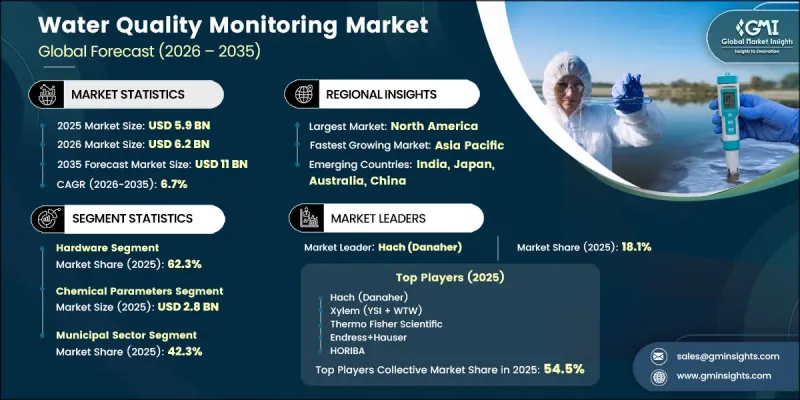This screenshot has height=400, width=800.
Task: Click the Hardware Segment heading
Action: coord(107,248)
